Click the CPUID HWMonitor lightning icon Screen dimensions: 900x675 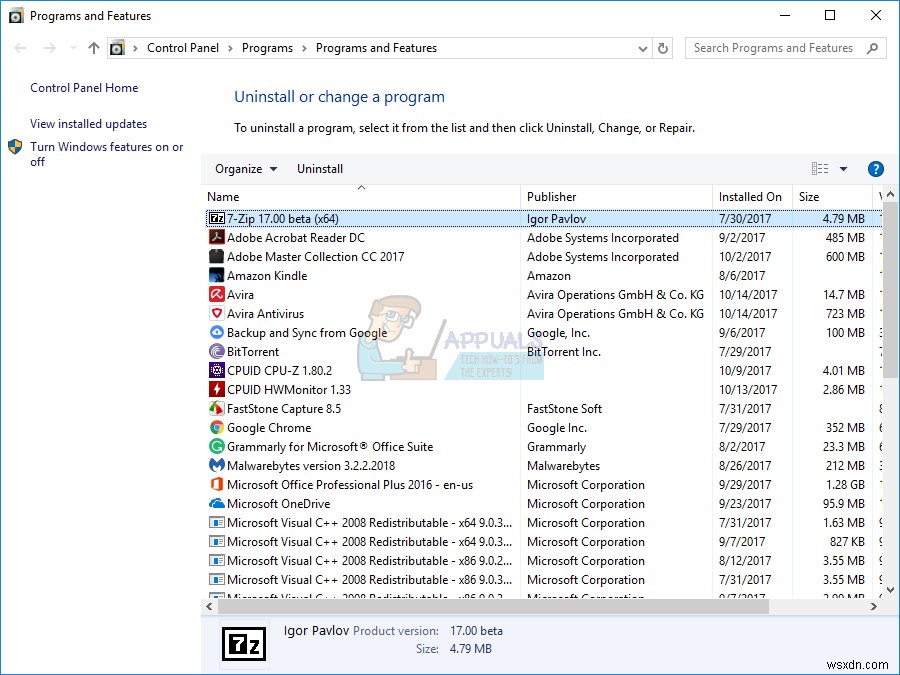click(216, 389)
